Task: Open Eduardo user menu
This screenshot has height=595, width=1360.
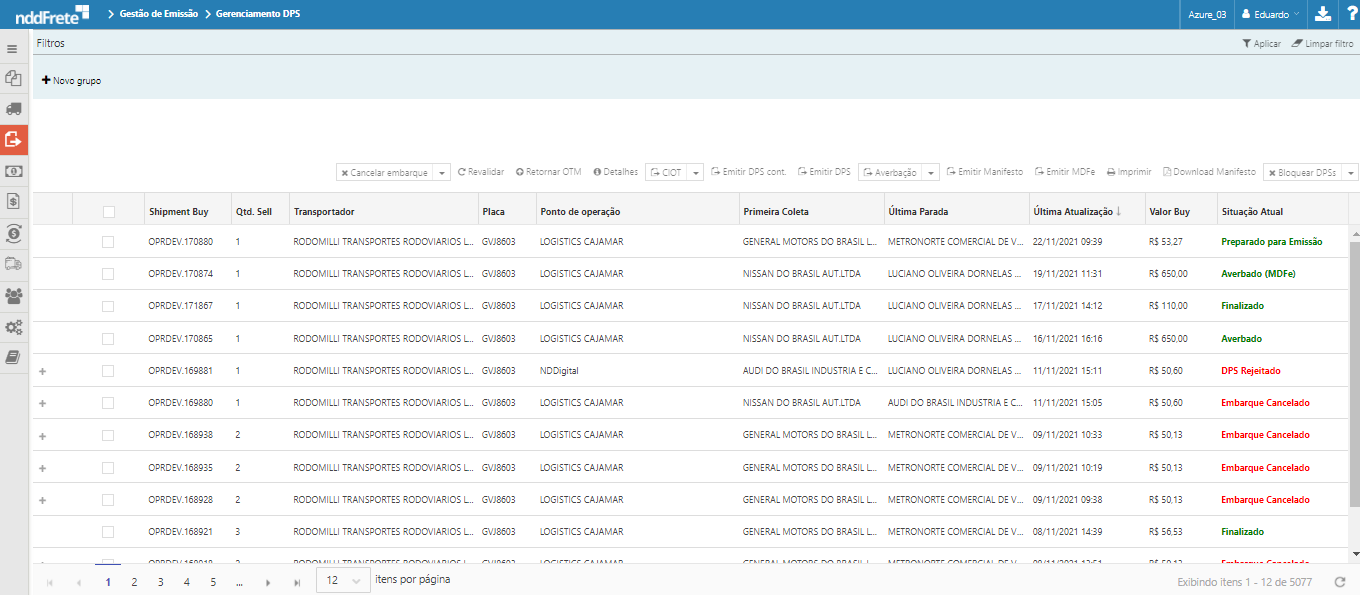Action: pyautogui.click(x=1270, y=14)
